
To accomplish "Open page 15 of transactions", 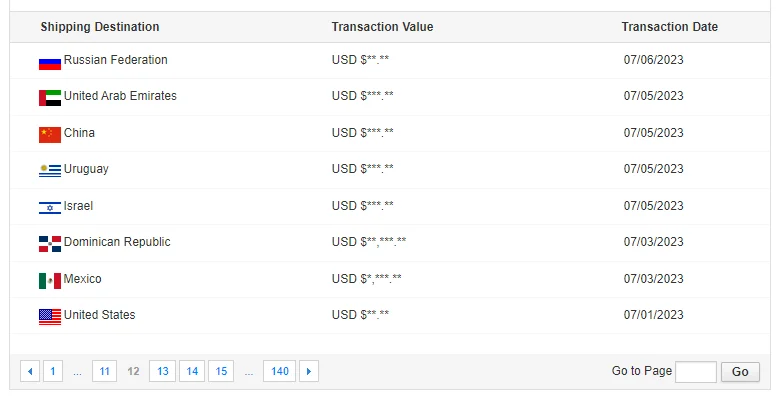I will pos(221,372).
